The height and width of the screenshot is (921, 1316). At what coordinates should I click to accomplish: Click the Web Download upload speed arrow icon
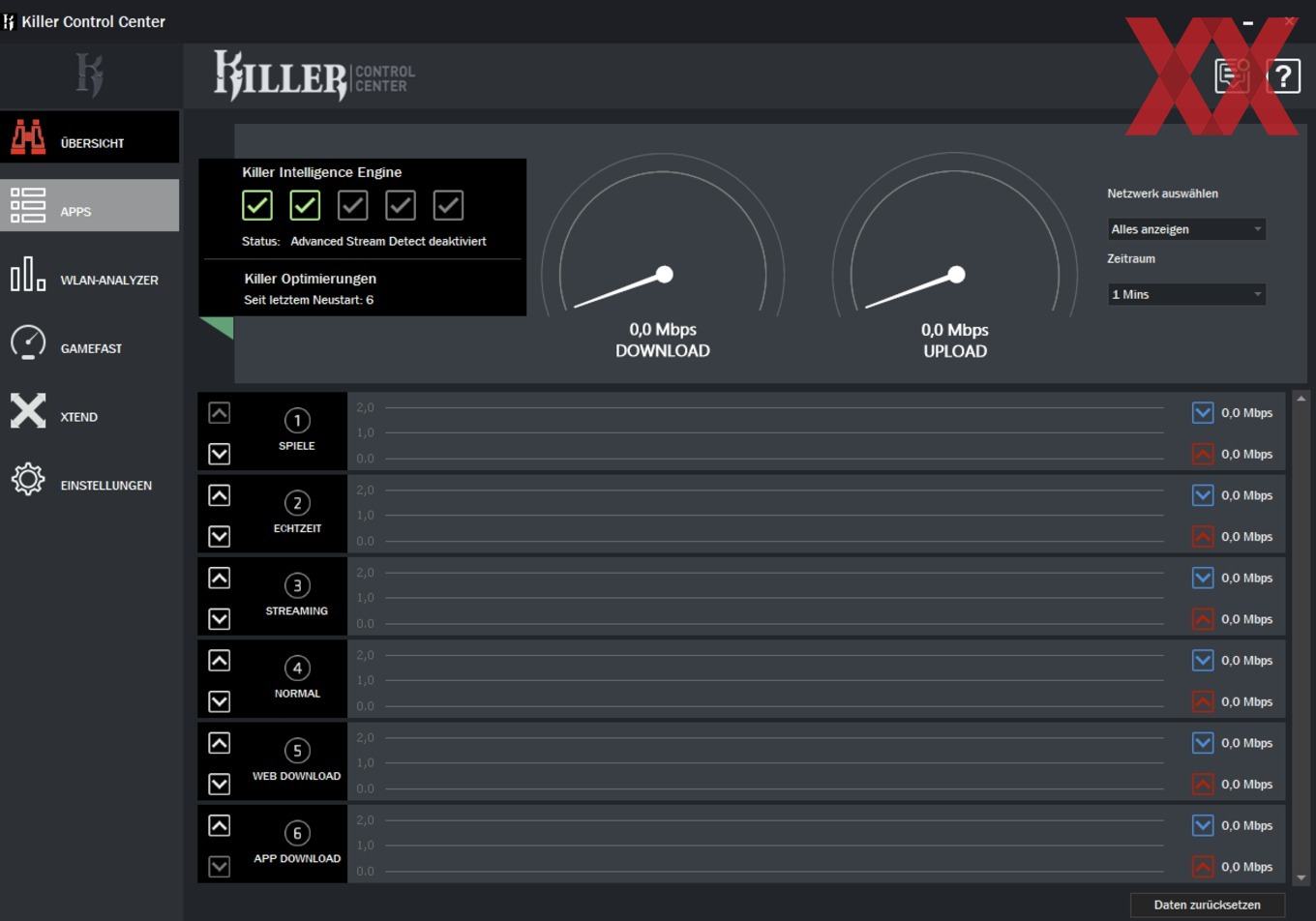pos(1203,784)
